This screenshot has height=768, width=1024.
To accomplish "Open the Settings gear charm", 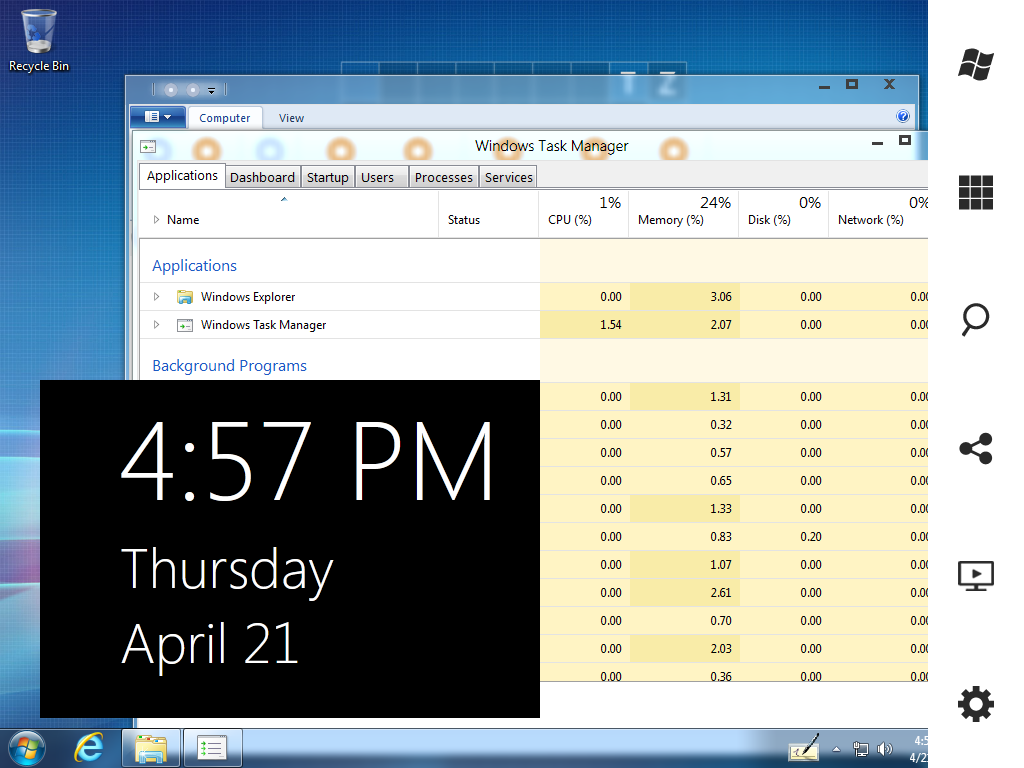I will (975, 704).
